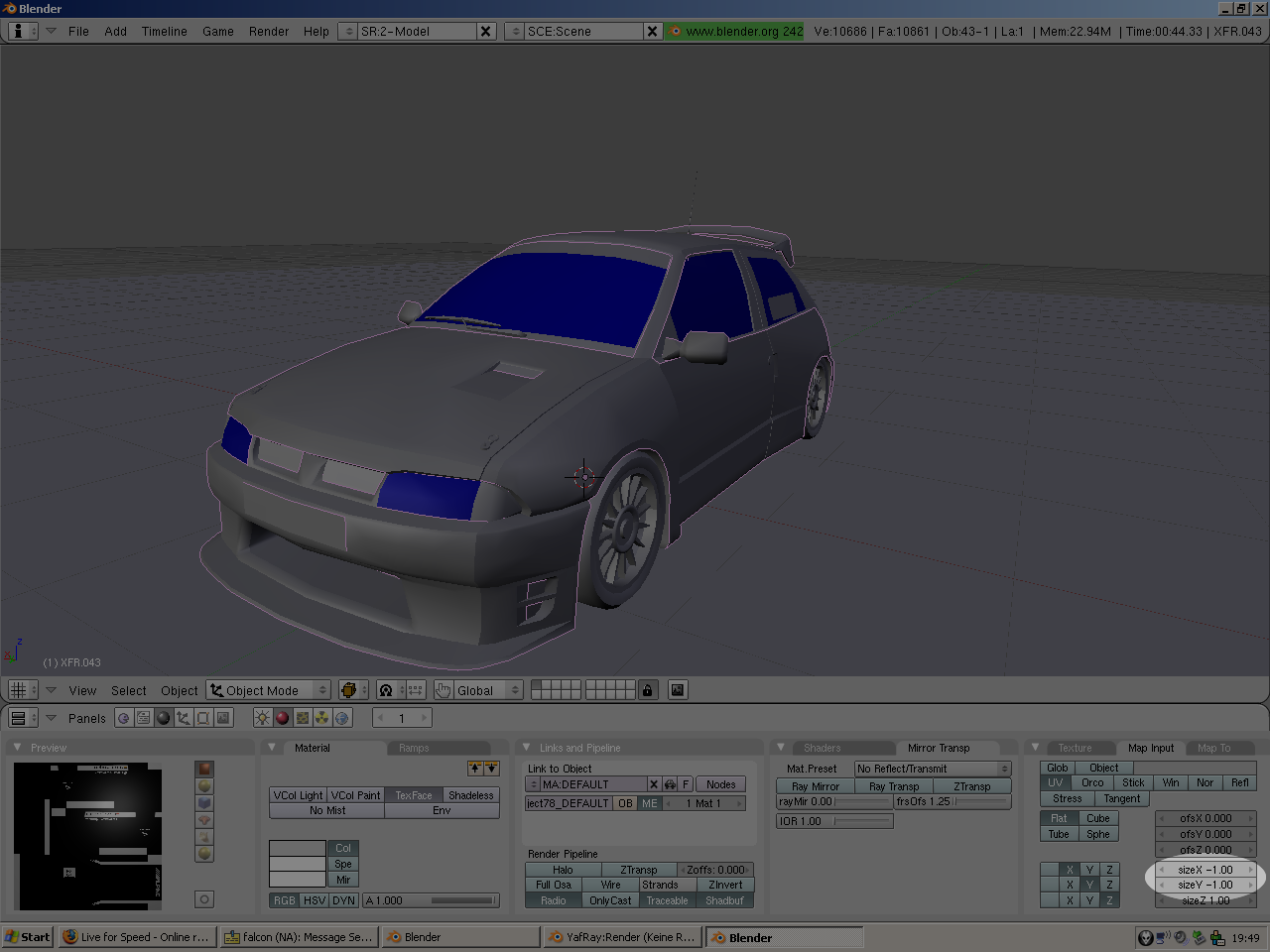The width and height of the screenshot is (1270, 952).
Task: Toggle the Shadeless option
Action: (471, 795)
